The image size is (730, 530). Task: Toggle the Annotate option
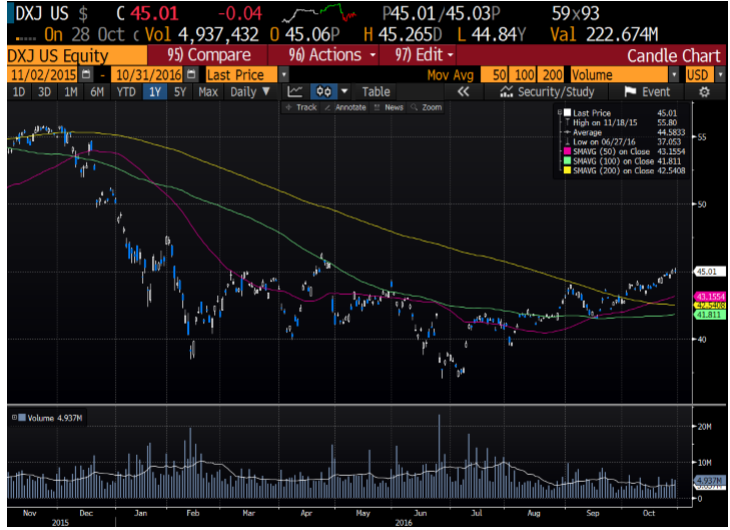coord(346,107)
